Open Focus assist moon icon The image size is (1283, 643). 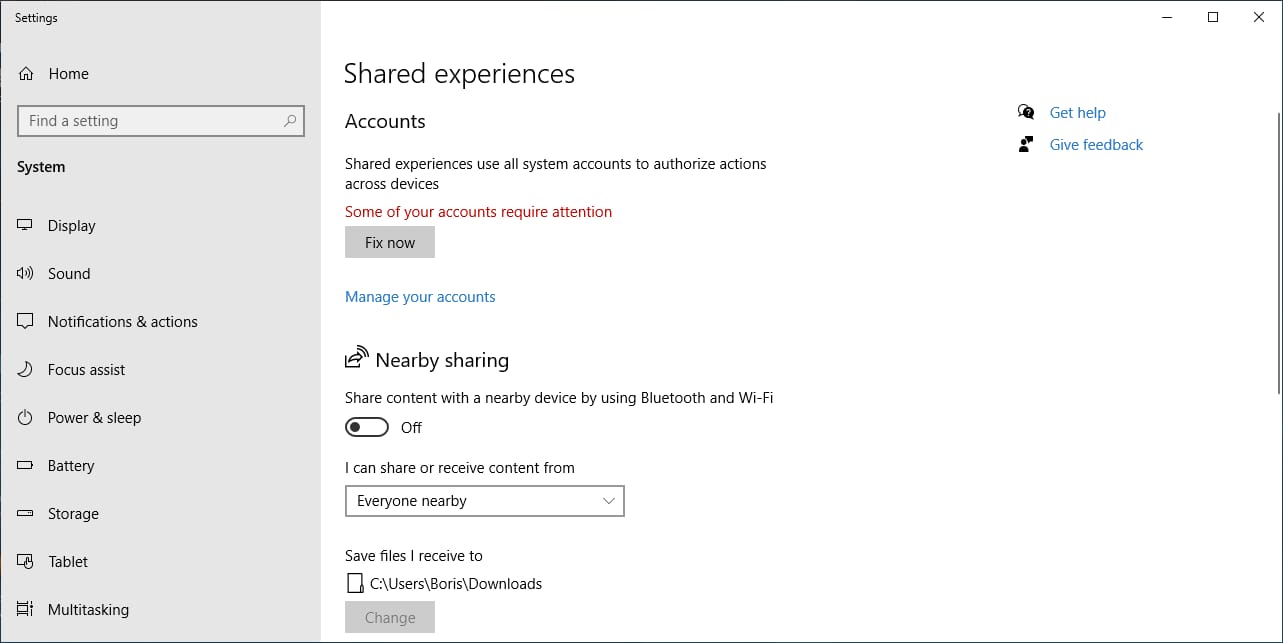pyautogui.click(x=26, y=370)
